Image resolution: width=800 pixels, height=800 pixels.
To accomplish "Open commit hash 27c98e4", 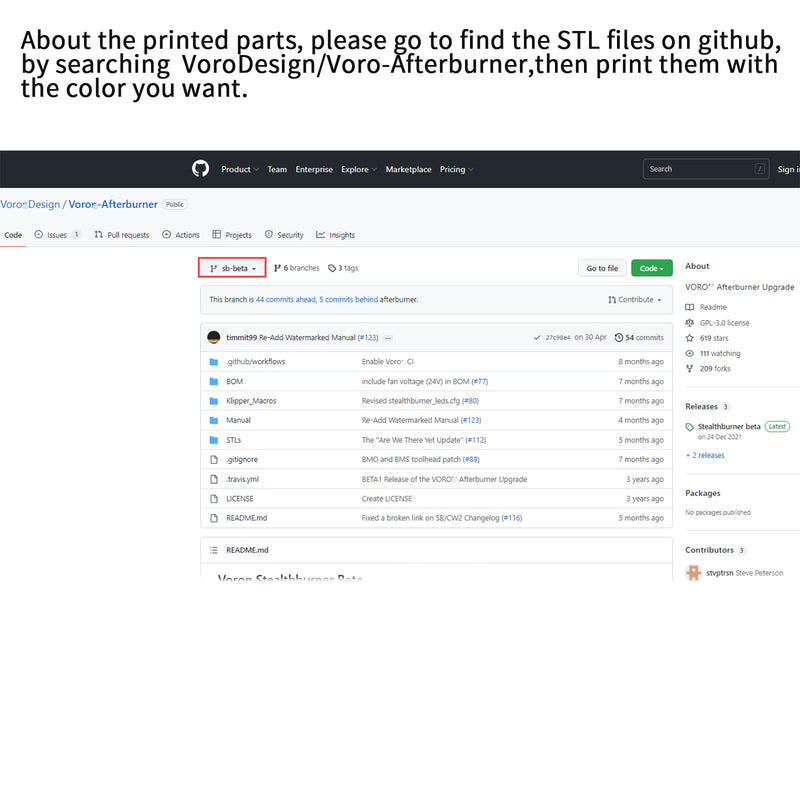I will [558, 337].
